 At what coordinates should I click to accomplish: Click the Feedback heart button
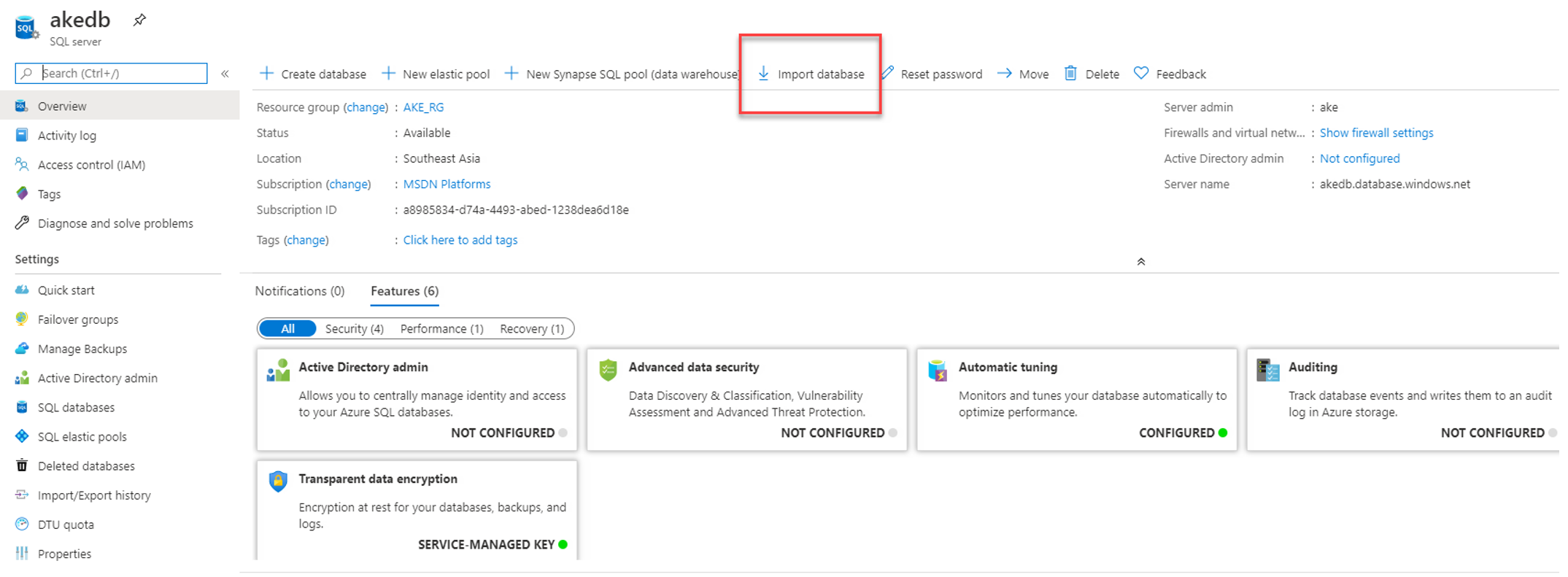1170,74
